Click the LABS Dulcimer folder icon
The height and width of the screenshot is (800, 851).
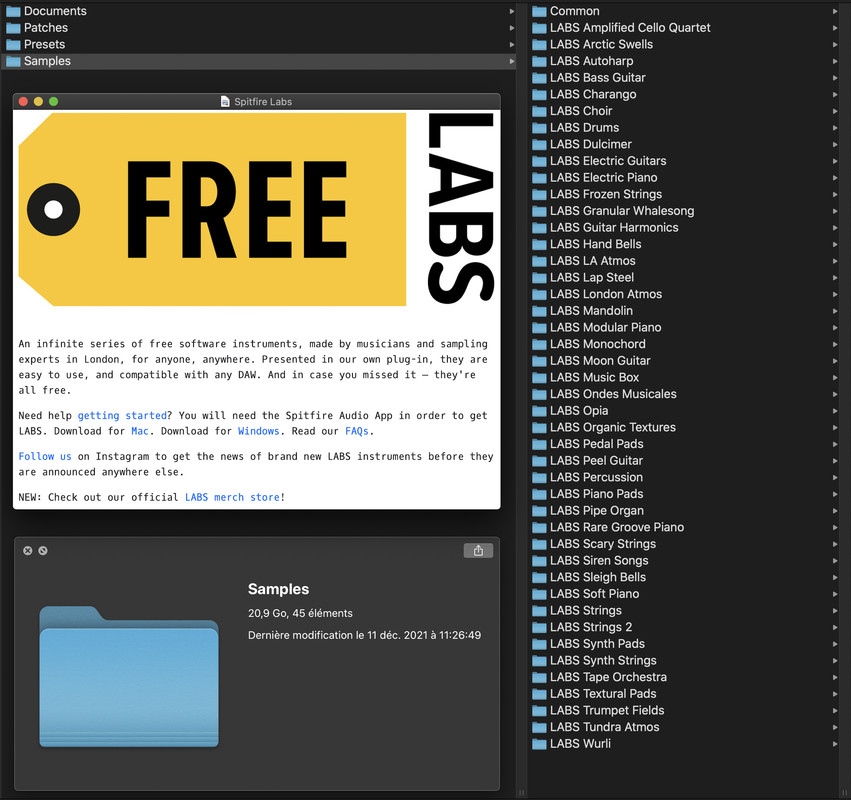(539, 144)
